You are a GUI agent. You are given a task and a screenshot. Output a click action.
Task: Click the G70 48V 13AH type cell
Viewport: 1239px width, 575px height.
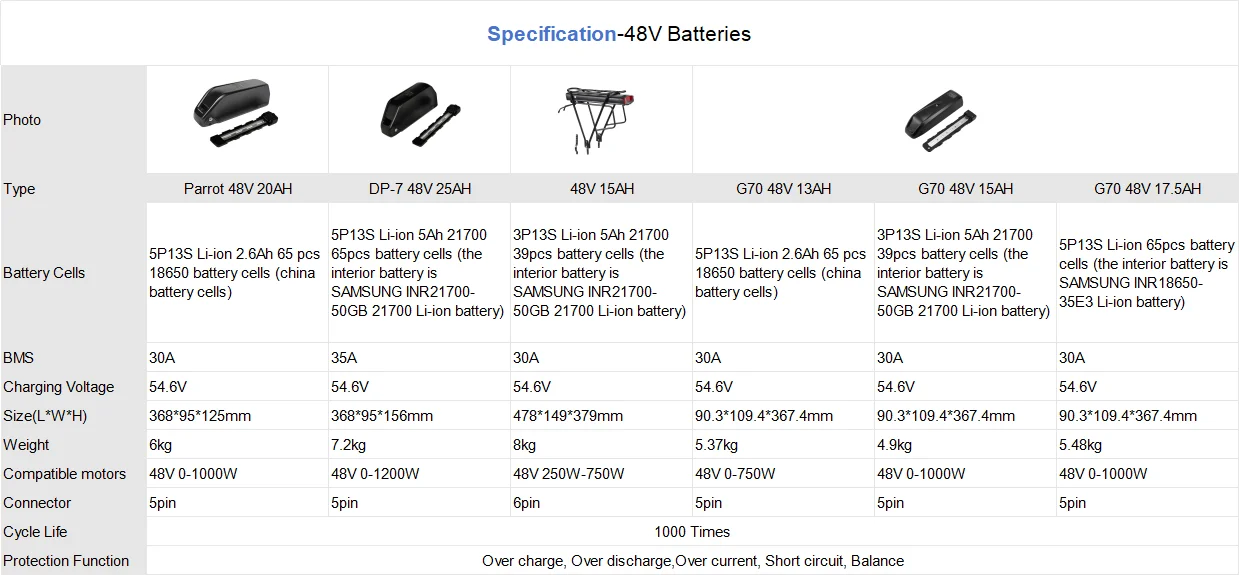(784, 188)
